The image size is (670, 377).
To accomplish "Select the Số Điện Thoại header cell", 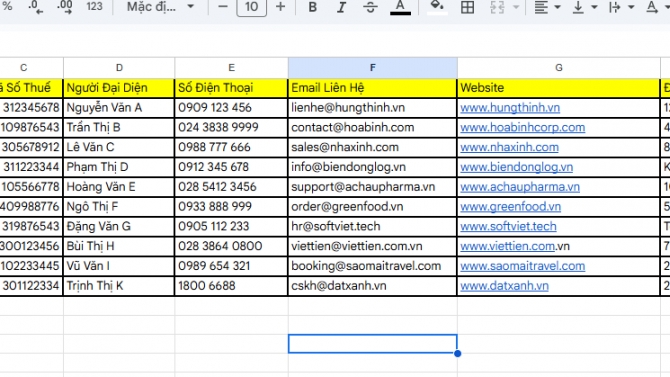I will [231, 88].
